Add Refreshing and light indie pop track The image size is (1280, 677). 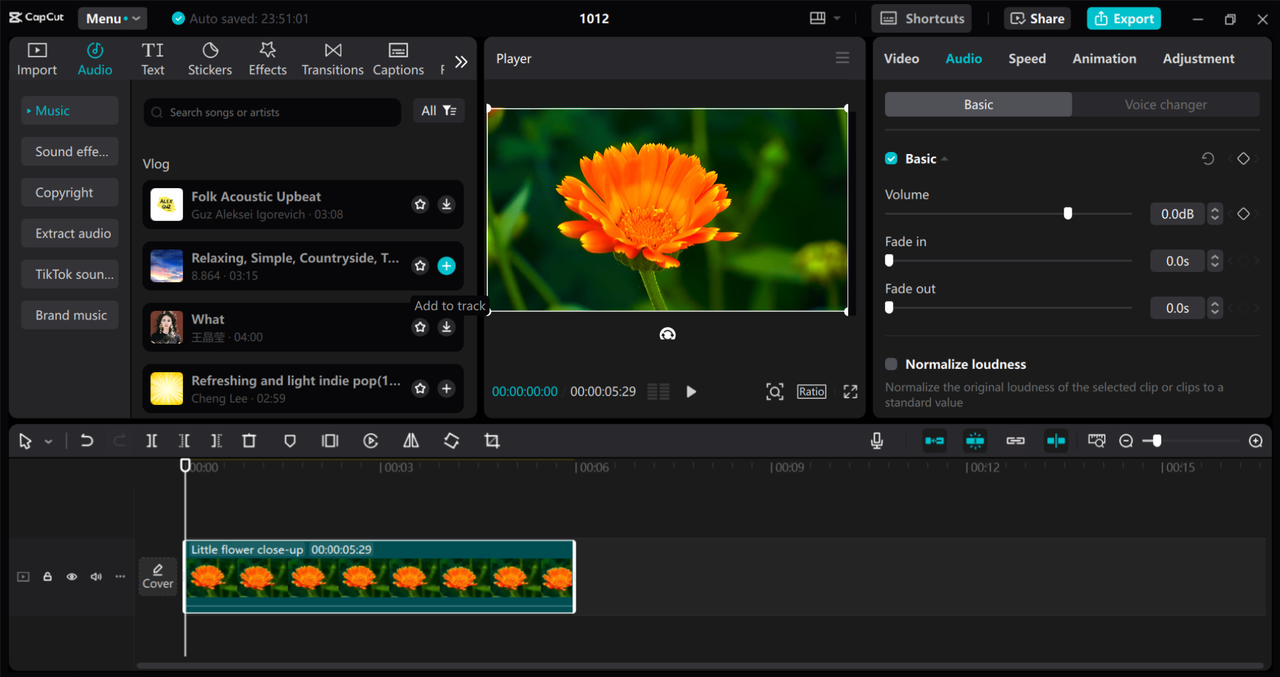point(447,388)
